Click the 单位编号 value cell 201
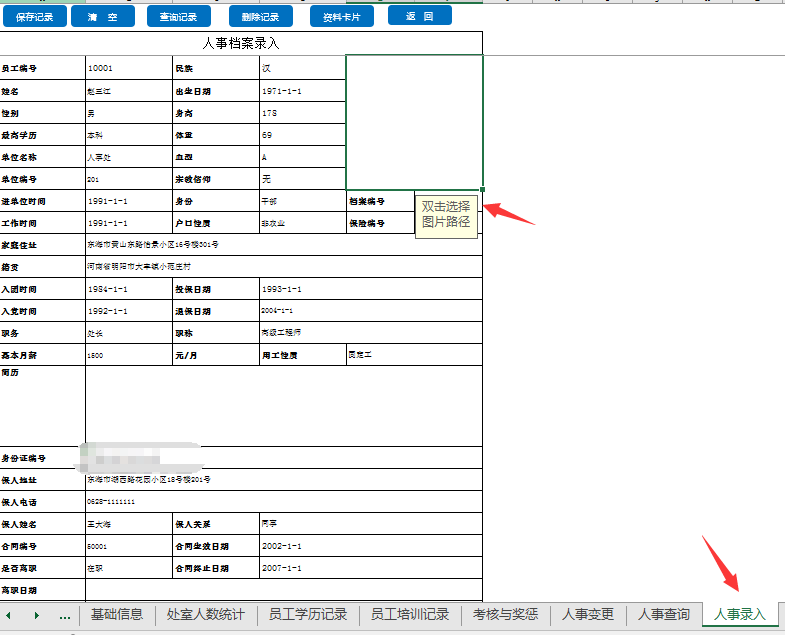Viewport: 785px width, 635px height. 129,179
